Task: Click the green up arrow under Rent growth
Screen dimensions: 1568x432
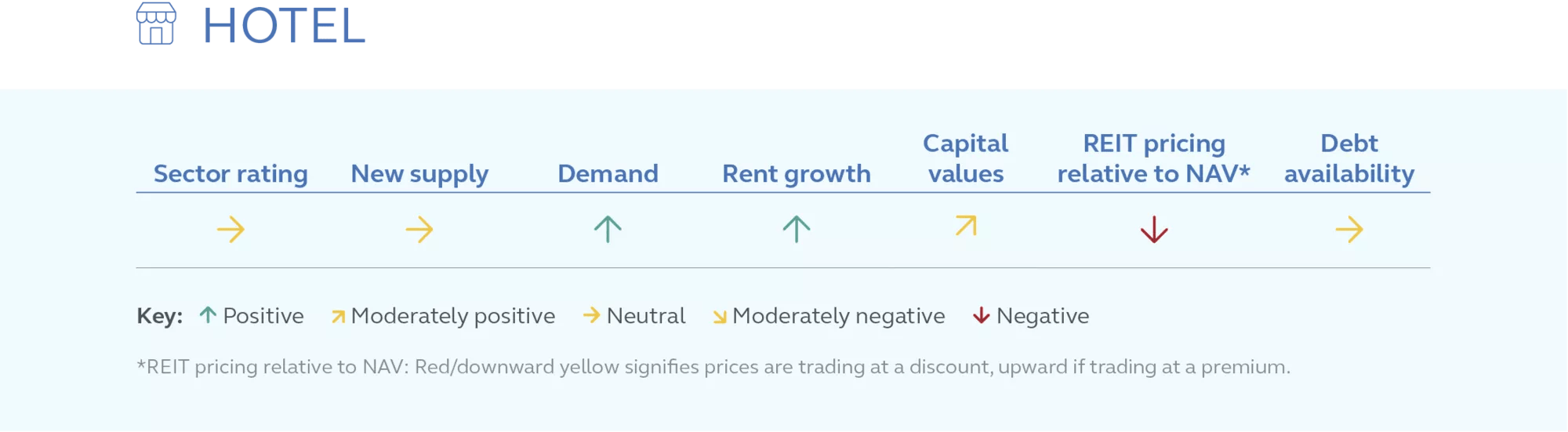Action: click(797, 229)
